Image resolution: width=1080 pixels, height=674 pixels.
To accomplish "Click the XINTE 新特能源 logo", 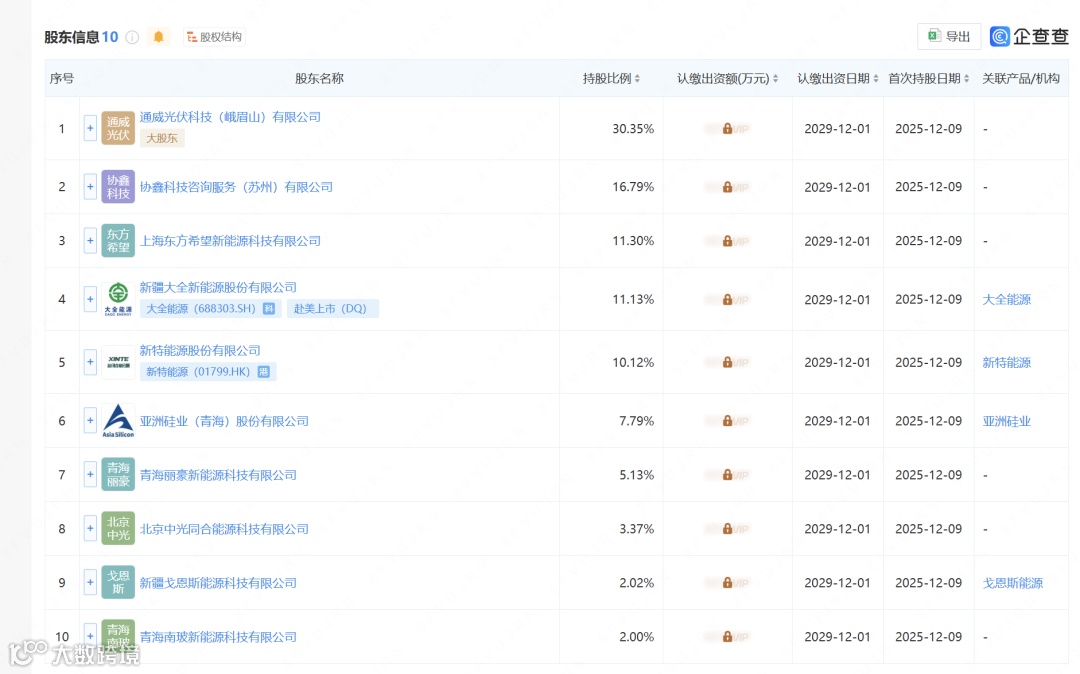I will 118,362.
